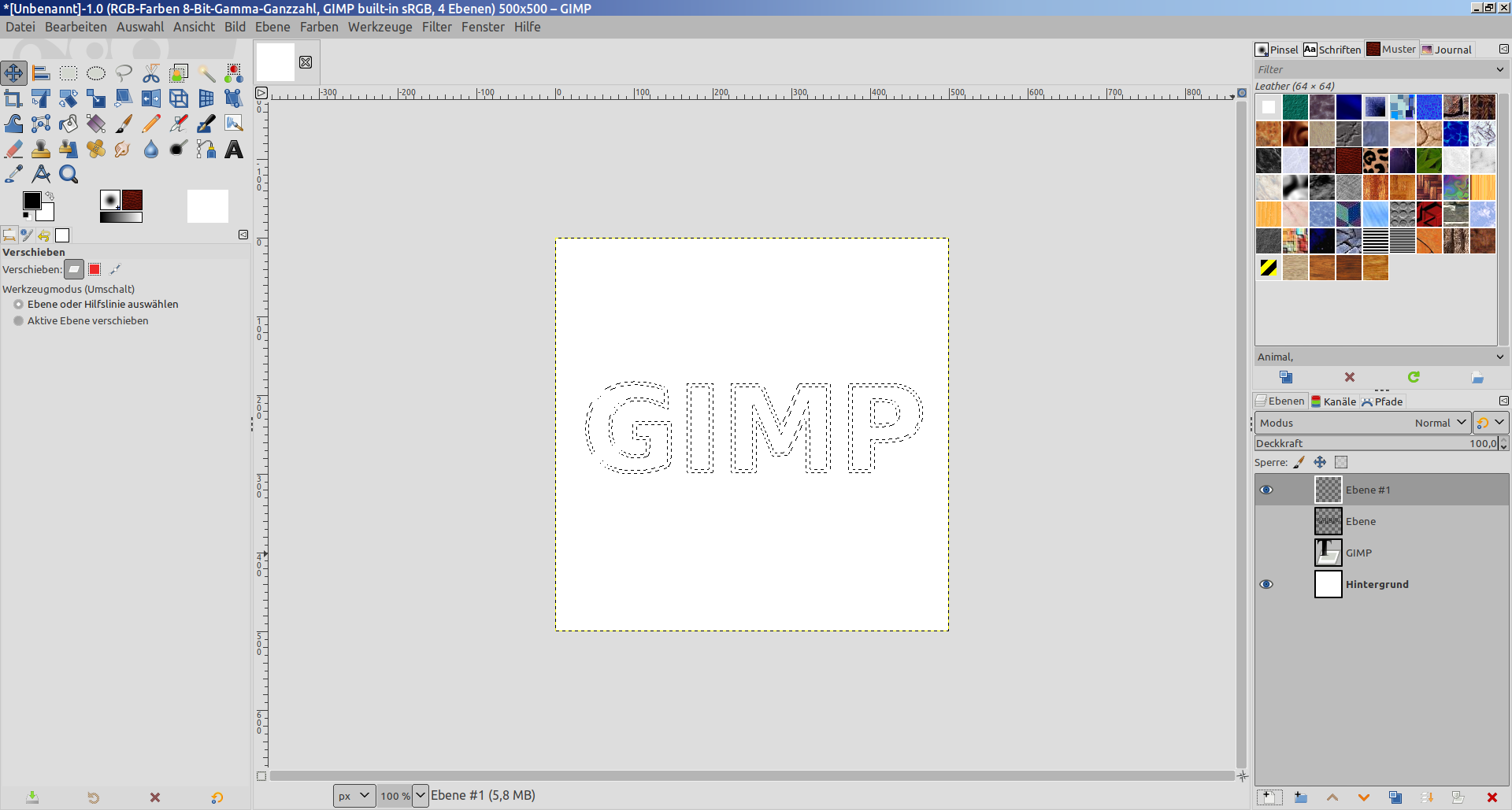Click the pattern Filter text field
Image resolution: width=1512 pixels, height=810 pixels.
[1373, 69]
